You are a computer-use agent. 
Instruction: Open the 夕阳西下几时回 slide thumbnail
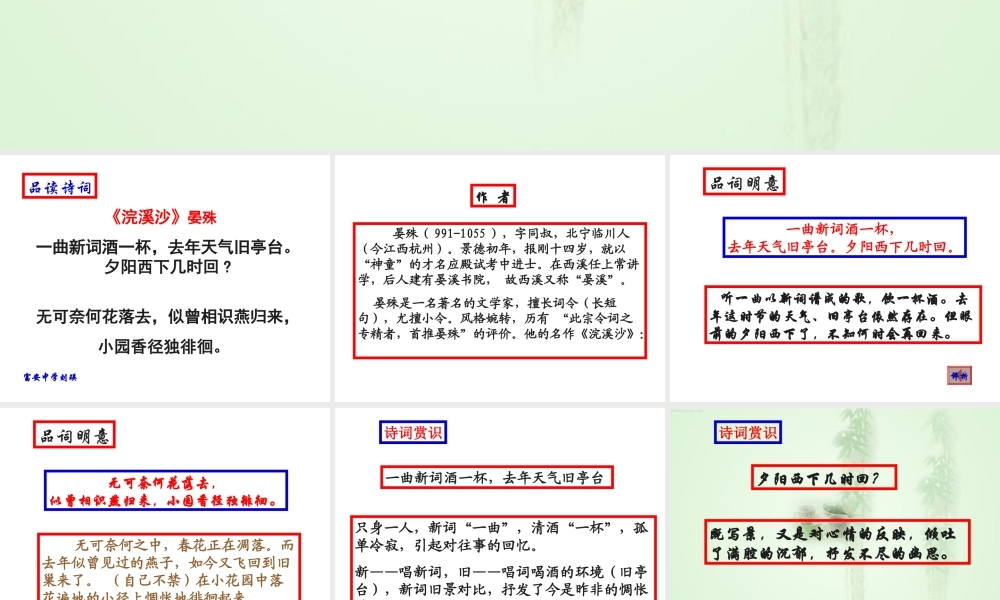[835, 504]
